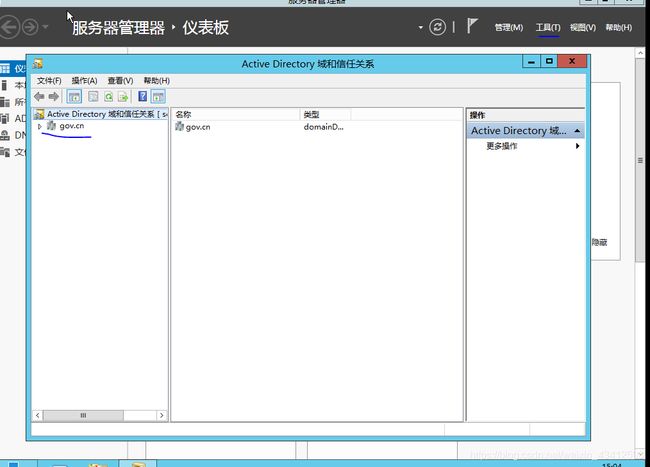The width and height of the screenshot is (650, 467).
Task: Click the Export List toolbar icon
Action: pos(123,97)
